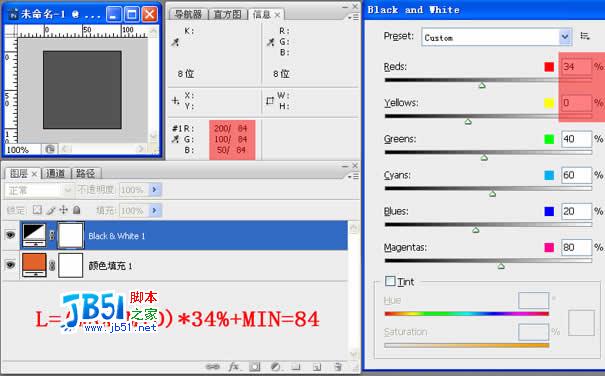Click the Blues value field showing 20
The width and height of the screenshot is (605, 376).
[x=576, y=211]
